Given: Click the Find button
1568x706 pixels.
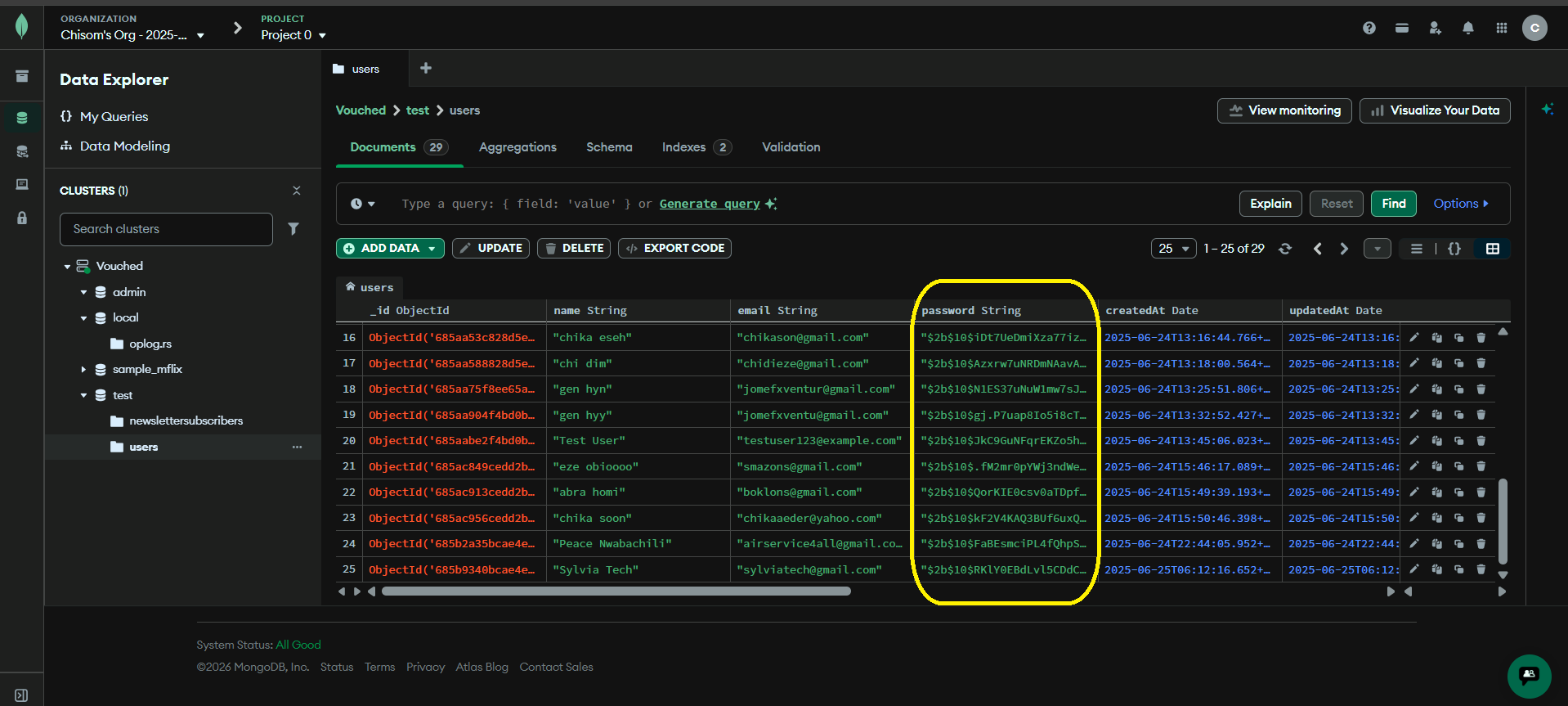Looking at the screenshot, I should [1394, 204].
